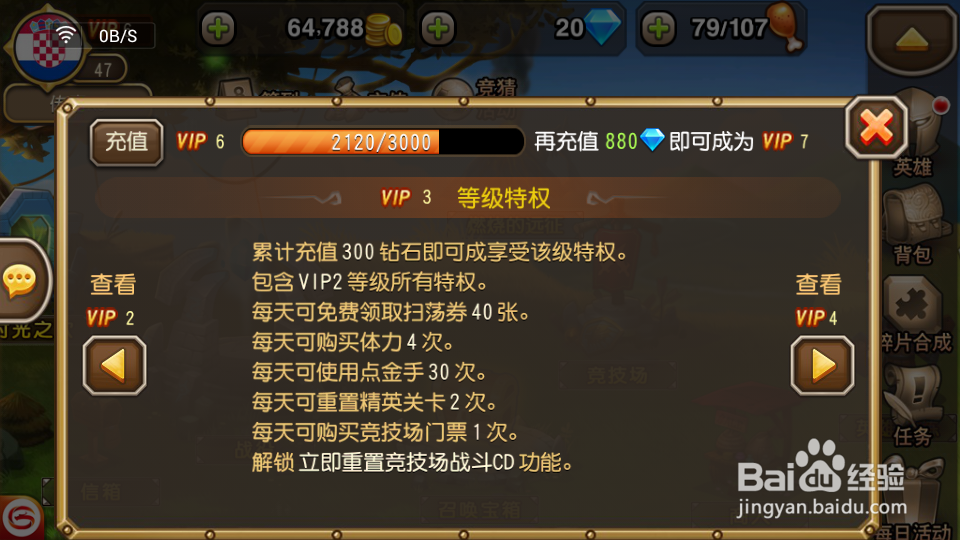
Task: Click the 查看 VIP 2 label
Action: coord(111,299)
